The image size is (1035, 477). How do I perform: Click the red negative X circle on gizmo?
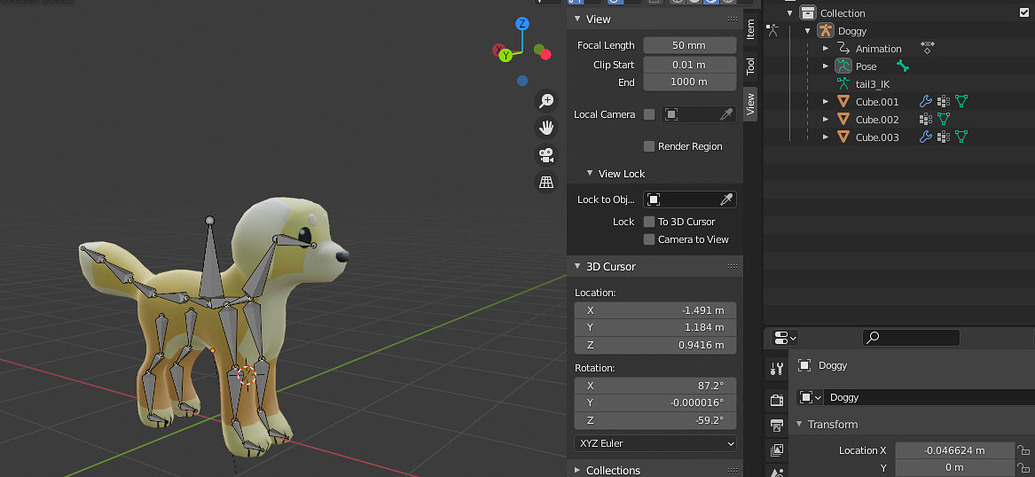coord(546,54)
